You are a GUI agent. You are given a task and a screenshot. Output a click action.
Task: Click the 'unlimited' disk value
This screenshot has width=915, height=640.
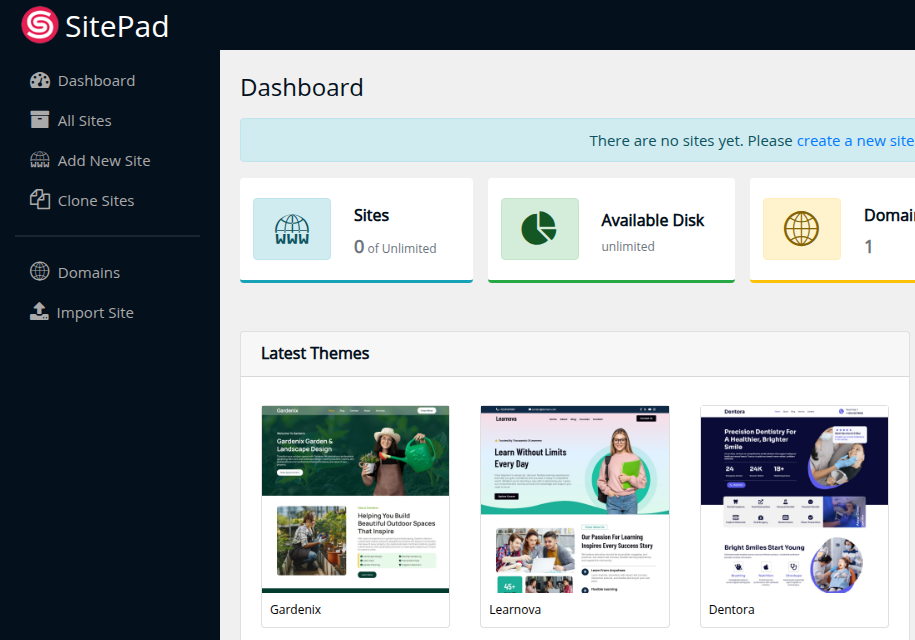pyautogui.click(x=628, y=247)
